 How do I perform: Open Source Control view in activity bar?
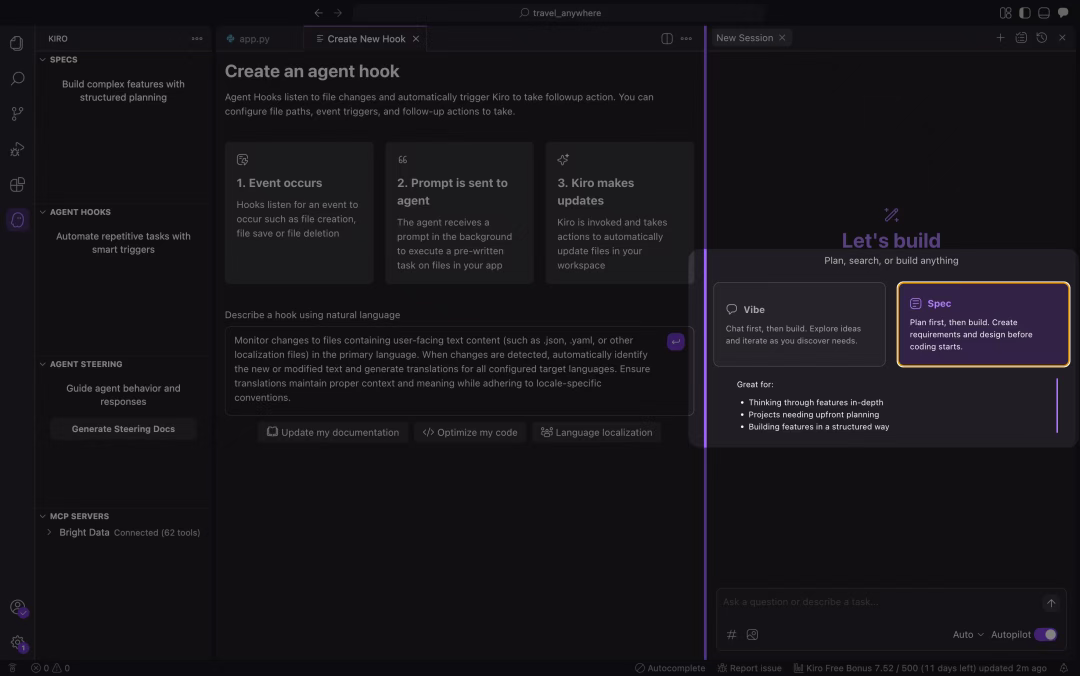(x=17, y=114)
